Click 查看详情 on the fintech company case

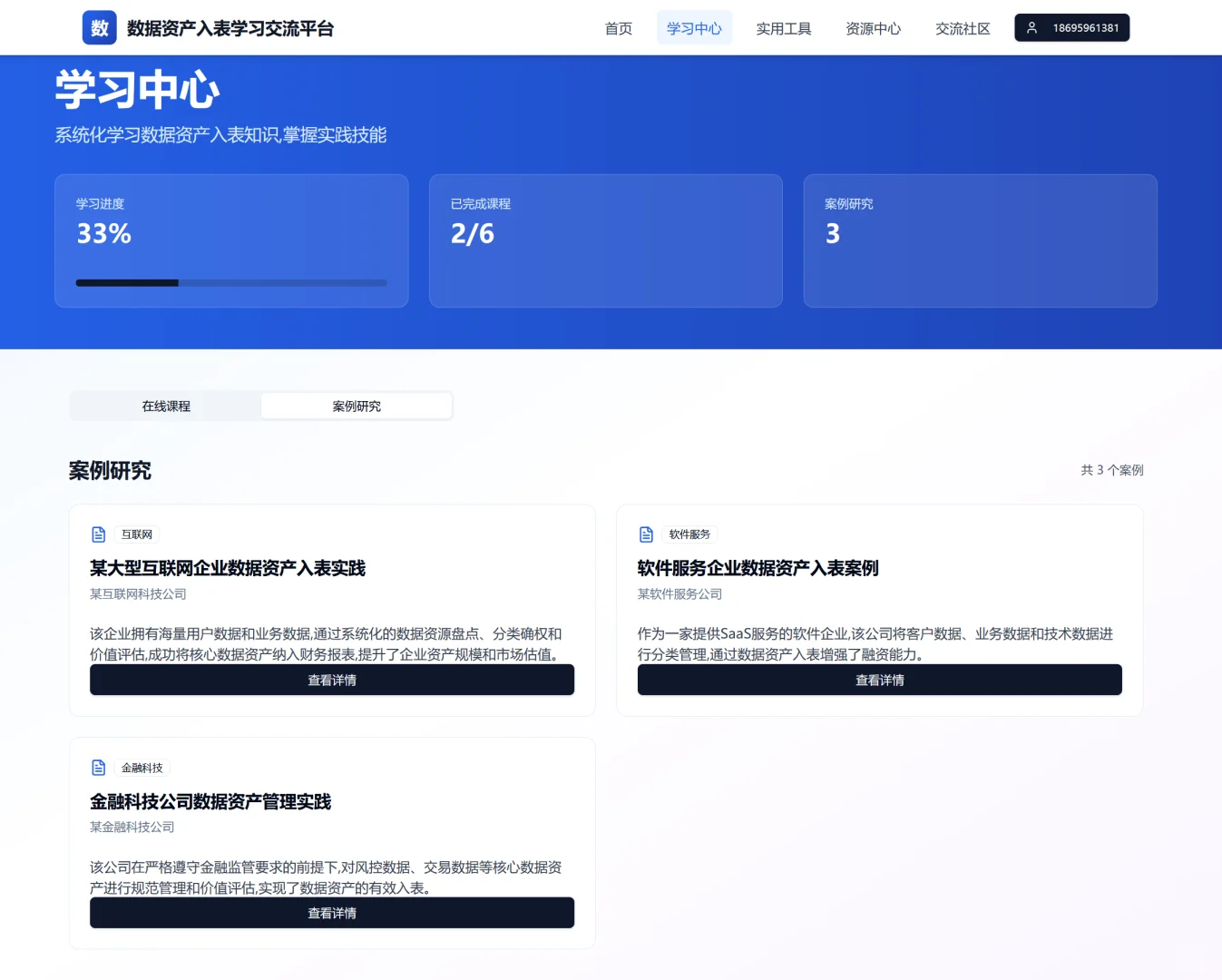pos(332,913)
